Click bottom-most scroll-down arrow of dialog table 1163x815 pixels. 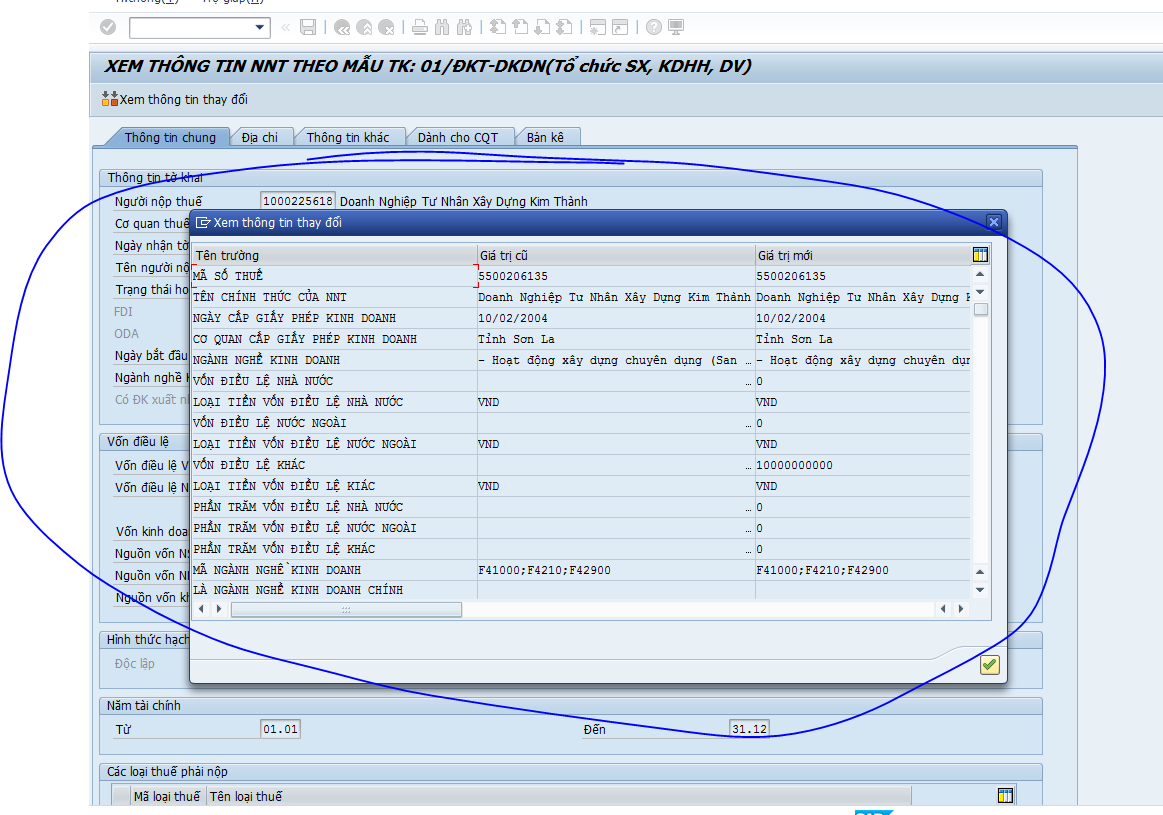click(x=980, y=590)
